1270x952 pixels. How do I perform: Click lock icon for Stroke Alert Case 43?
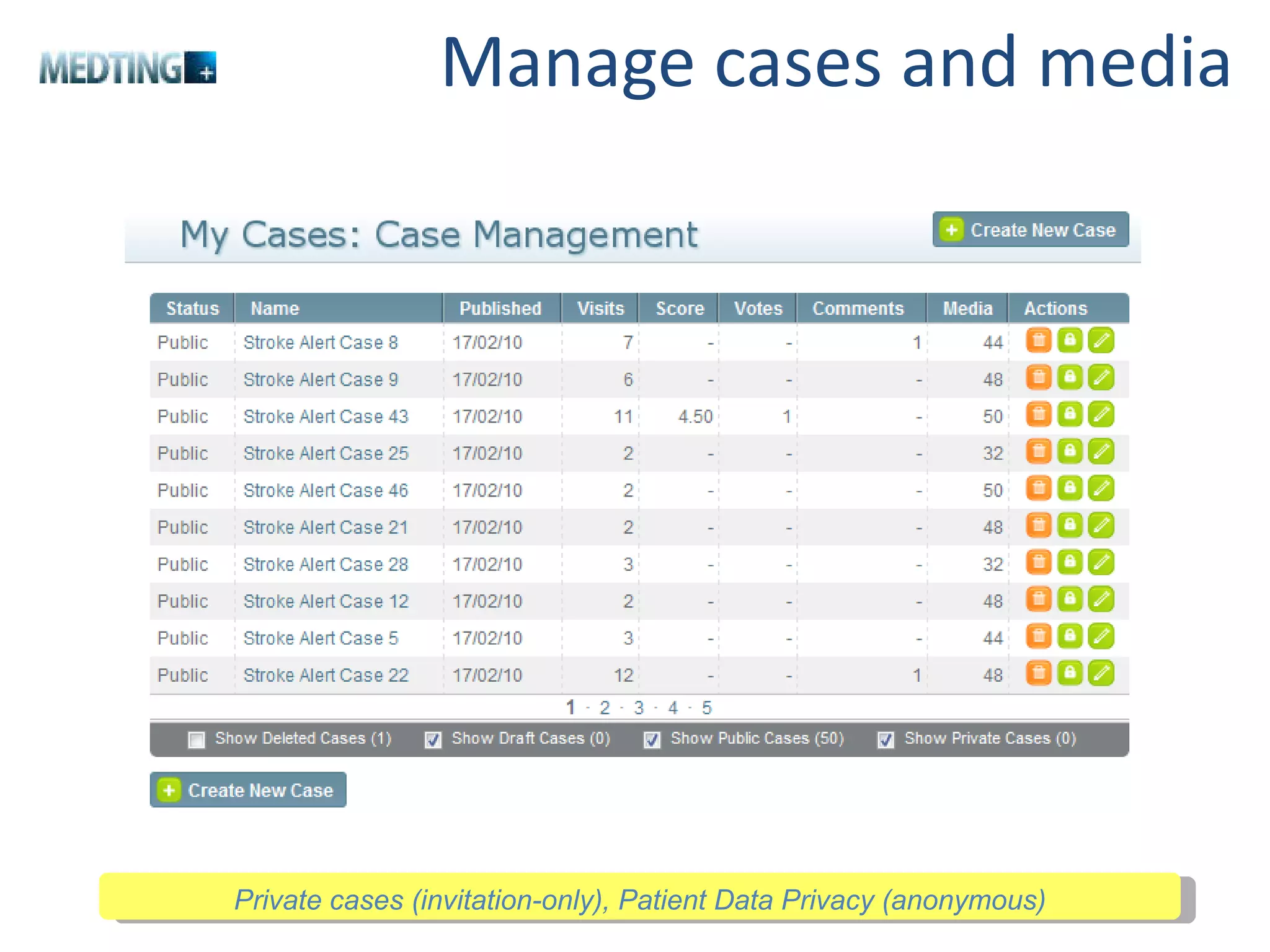click(x=1070, y=415)
